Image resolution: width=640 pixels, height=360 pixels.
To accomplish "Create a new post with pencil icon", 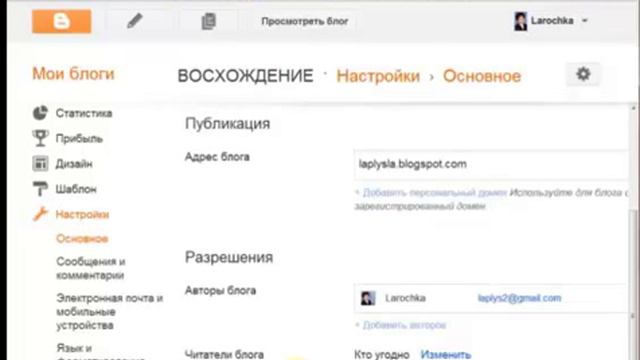I will tap(135, 20).
